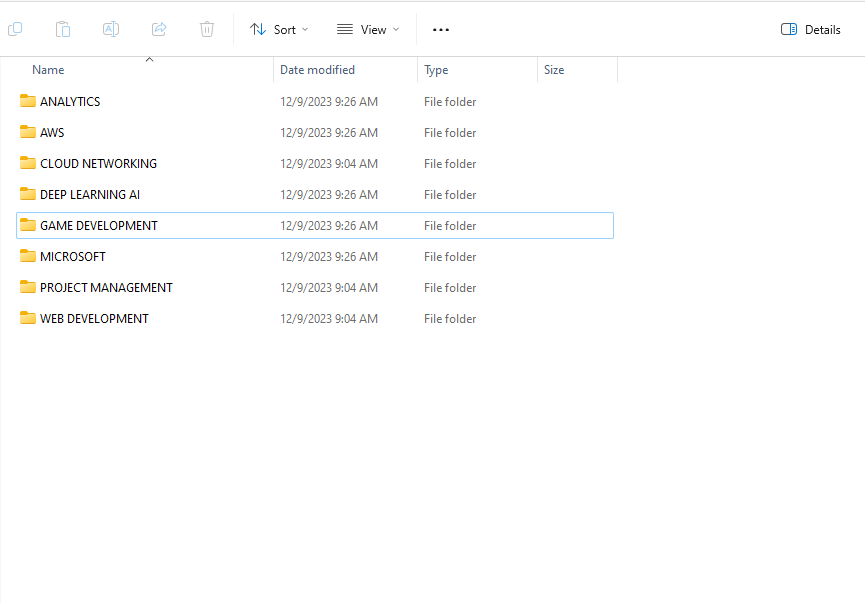The width and height of the screenshot is (865, 604).
Task: Sort by the Size column header
Action: click(554, 70)
